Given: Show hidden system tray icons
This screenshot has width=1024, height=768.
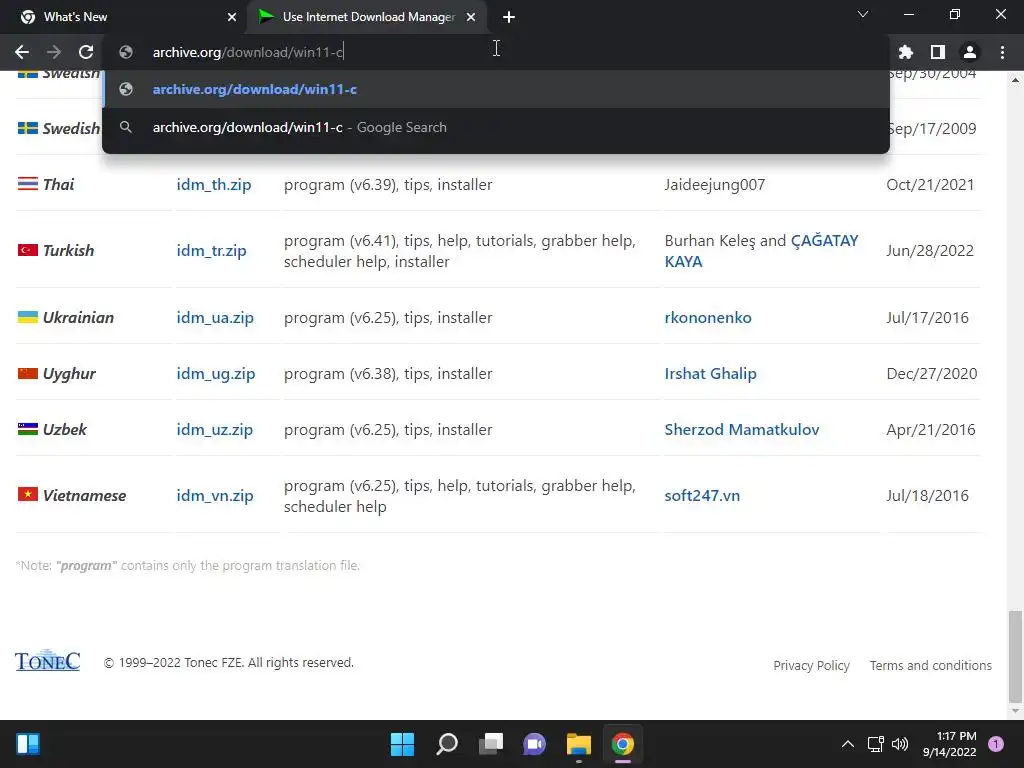Looking at the screenshot, I should [x=848, y=744].
